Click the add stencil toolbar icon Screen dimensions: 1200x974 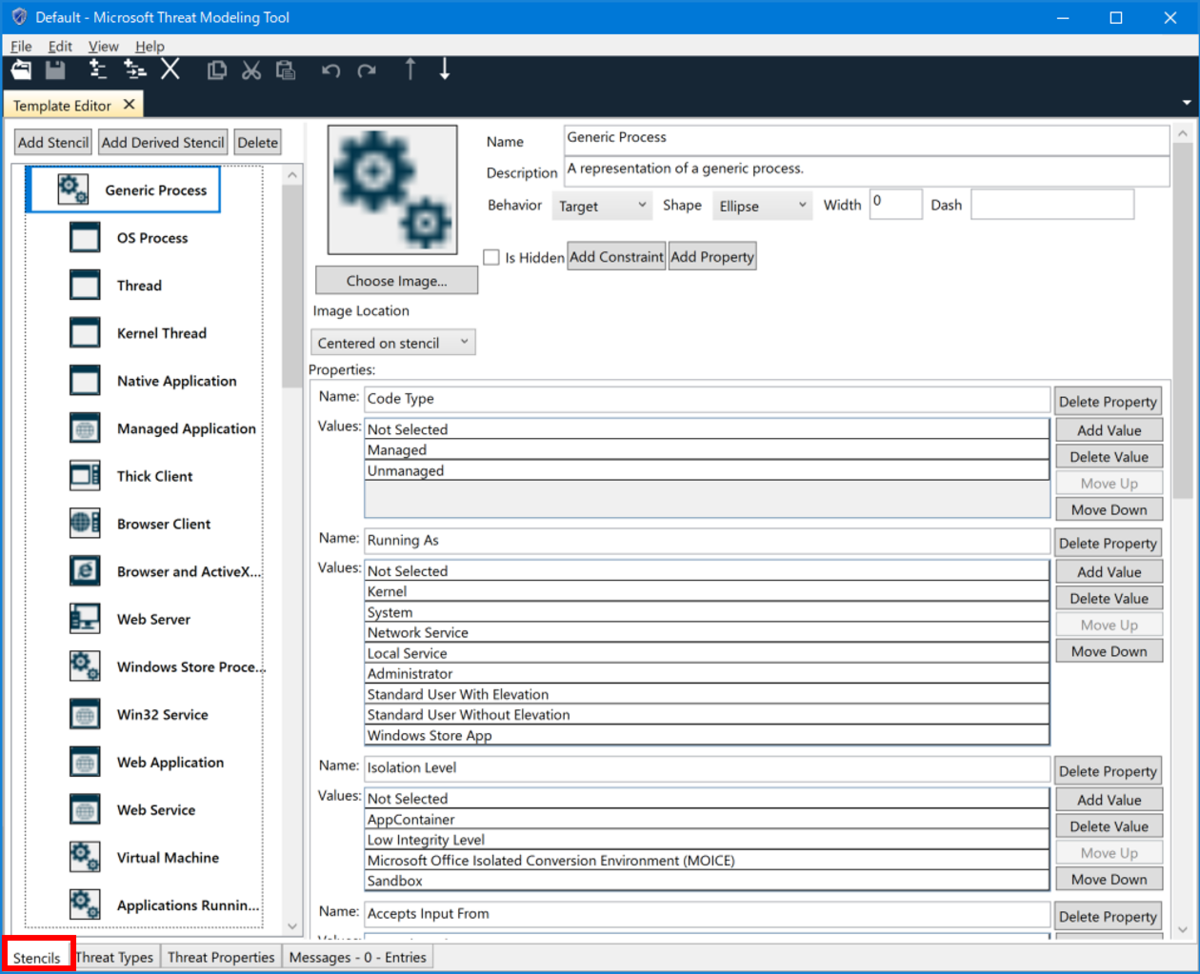click(x=97, y=69)
